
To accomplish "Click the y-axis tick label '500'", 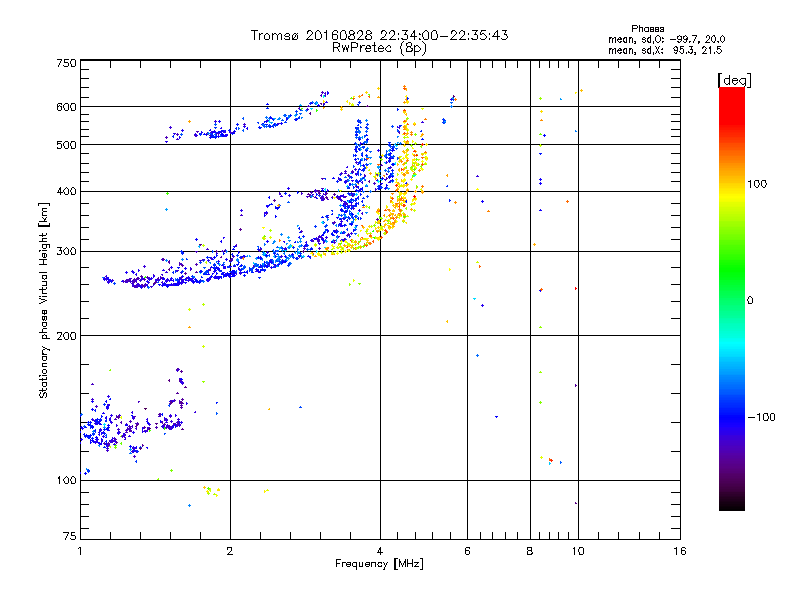I will (x=66, y=145).
